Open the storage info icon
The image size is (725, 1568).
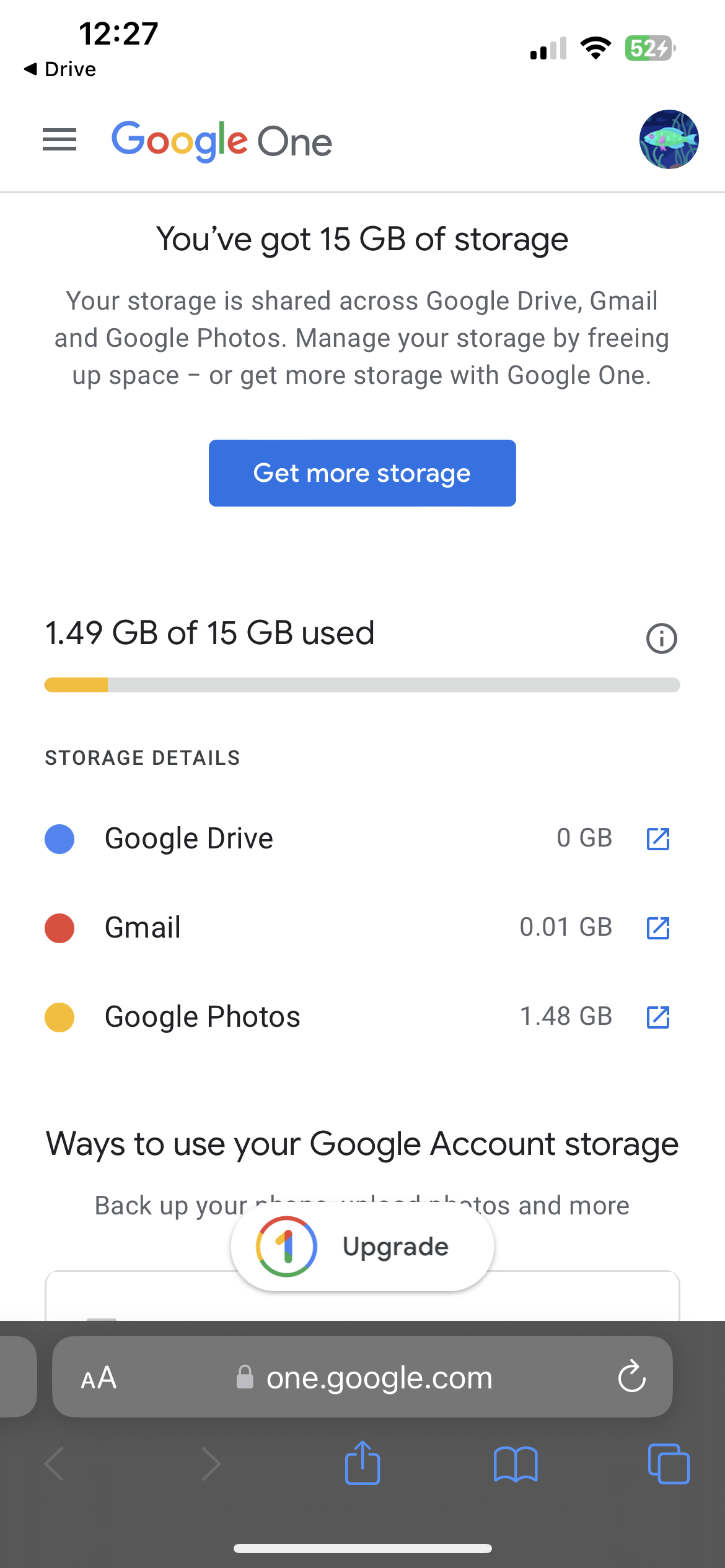[x=661, y=638]
